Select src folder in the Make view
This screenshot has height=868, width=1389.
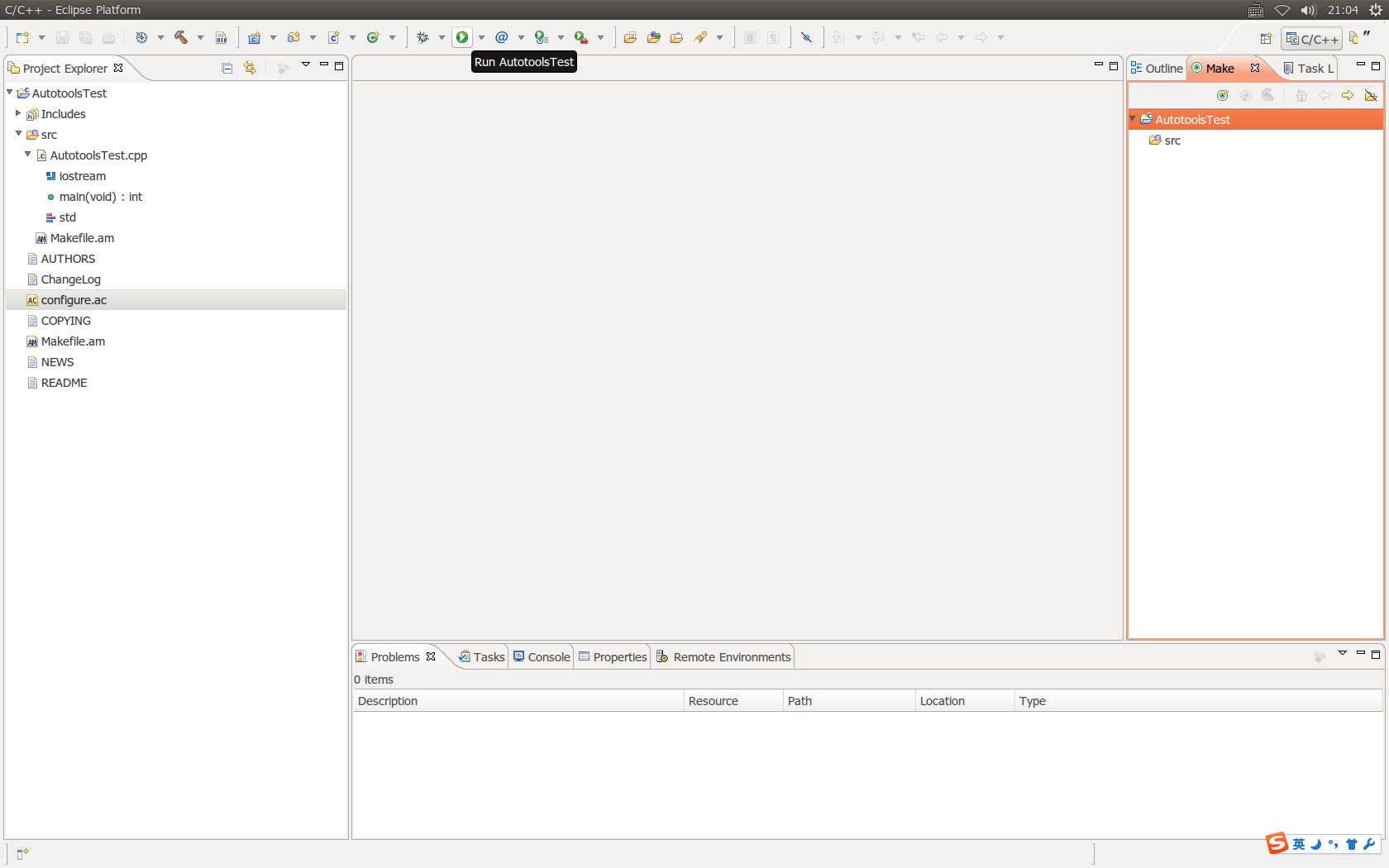[1165, 141]
